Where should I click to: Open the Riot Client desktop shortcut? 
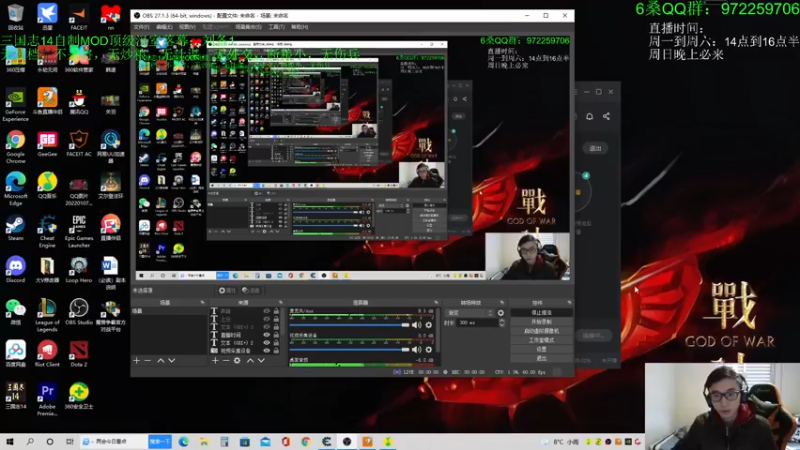(47, 354)
